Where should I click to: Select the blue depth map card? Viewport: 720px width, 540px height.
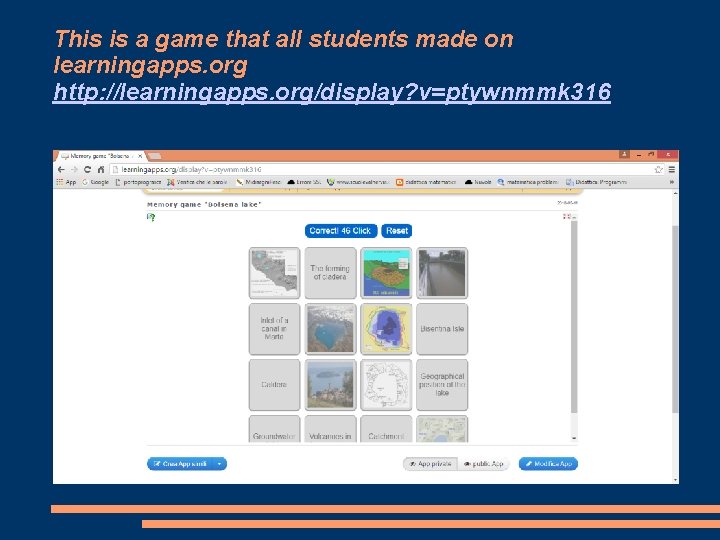(x=386, y=329)
